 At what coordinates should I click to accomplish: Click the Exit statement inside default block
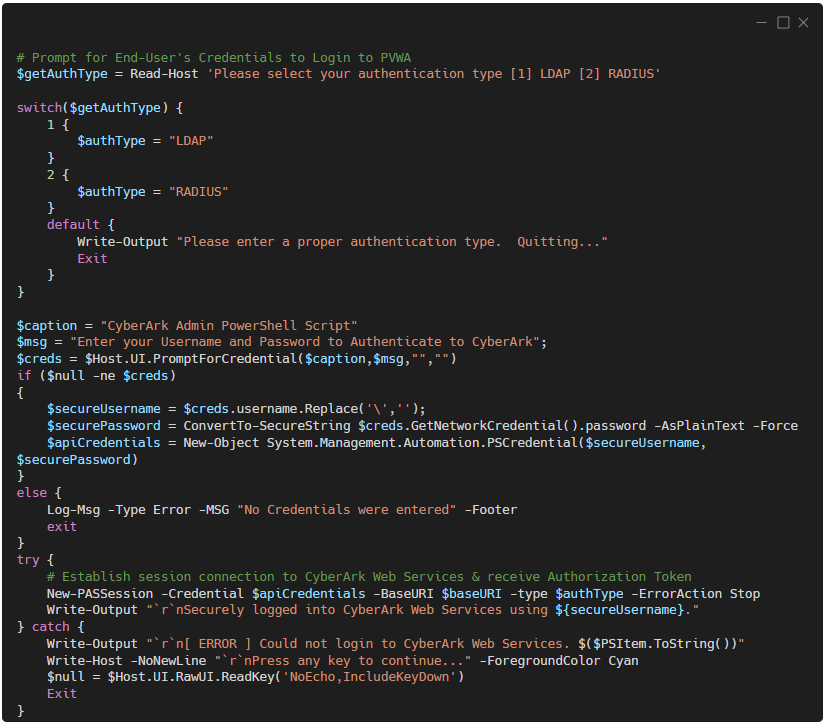pos(91,258)
